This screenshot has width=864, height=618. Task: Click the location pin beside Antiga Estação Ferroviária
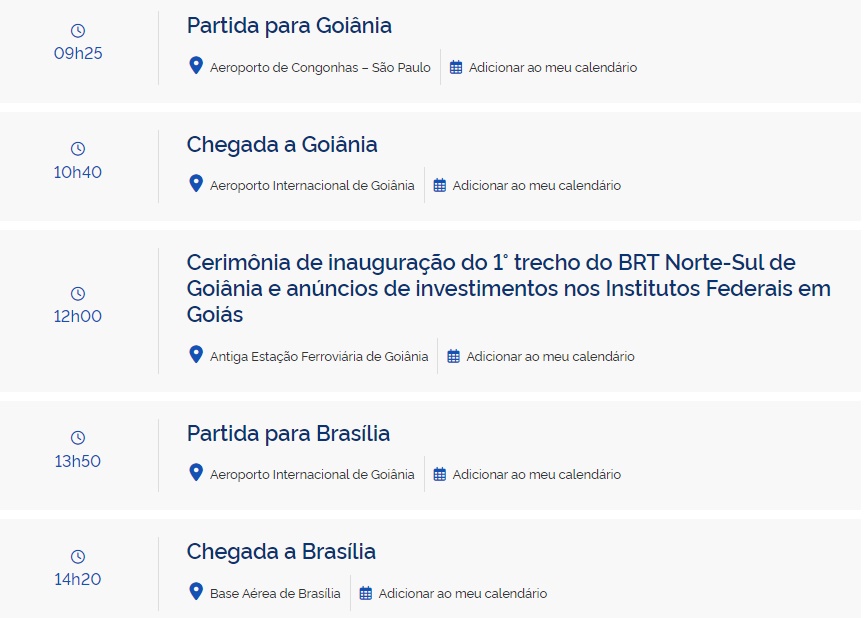tap(196, 354)
